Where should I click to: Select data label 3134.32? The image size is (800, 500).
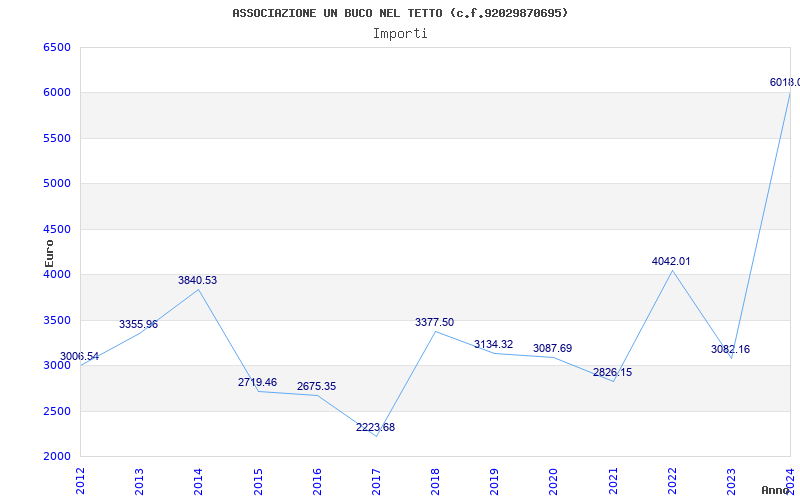coord(493,344)
